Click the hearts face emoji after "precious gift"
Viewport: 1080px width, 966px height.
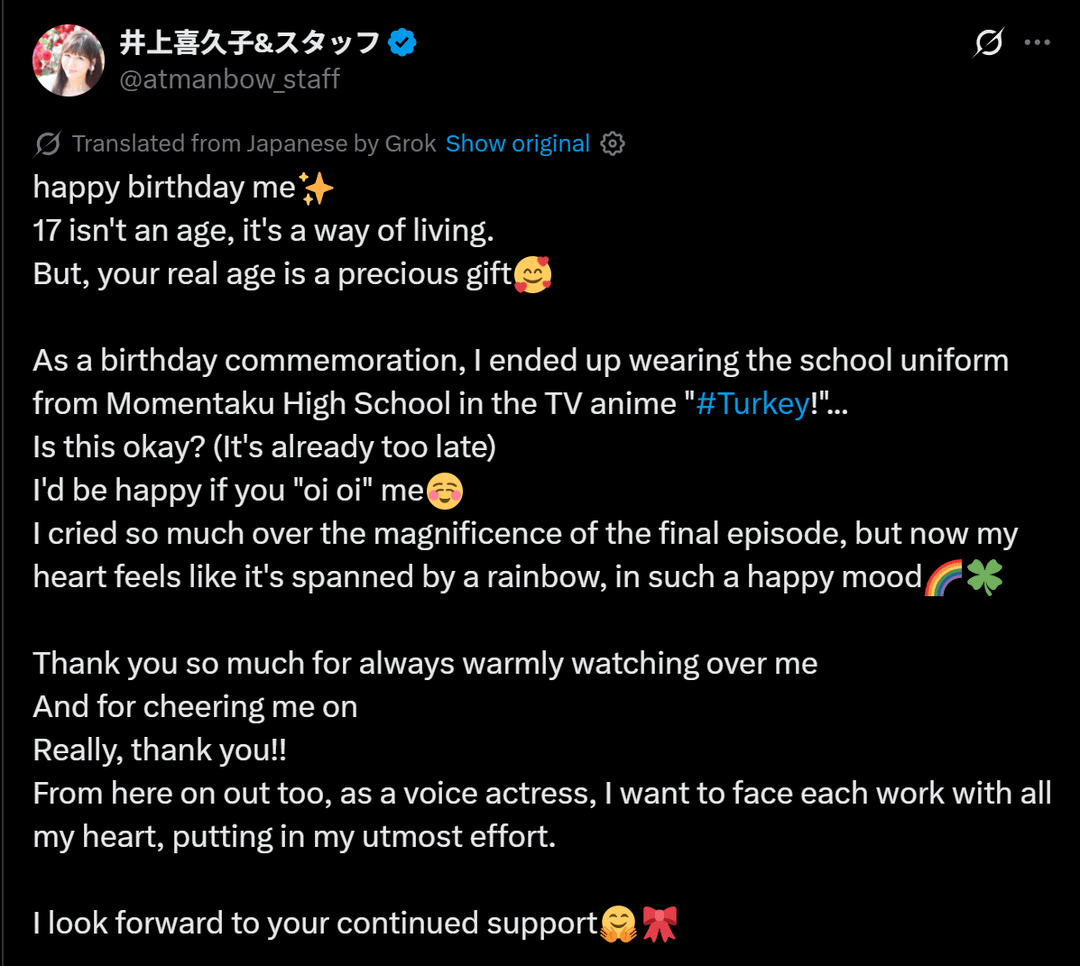coord(532,274)
